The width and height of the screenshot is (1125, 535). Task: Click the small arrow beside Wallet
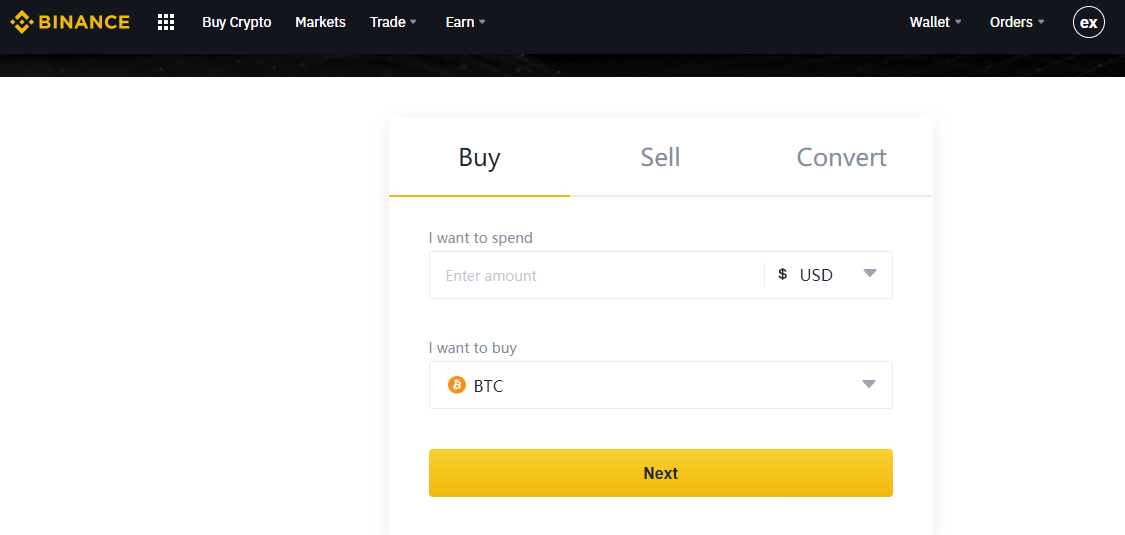pyautogui.click(x=958, y=22)
